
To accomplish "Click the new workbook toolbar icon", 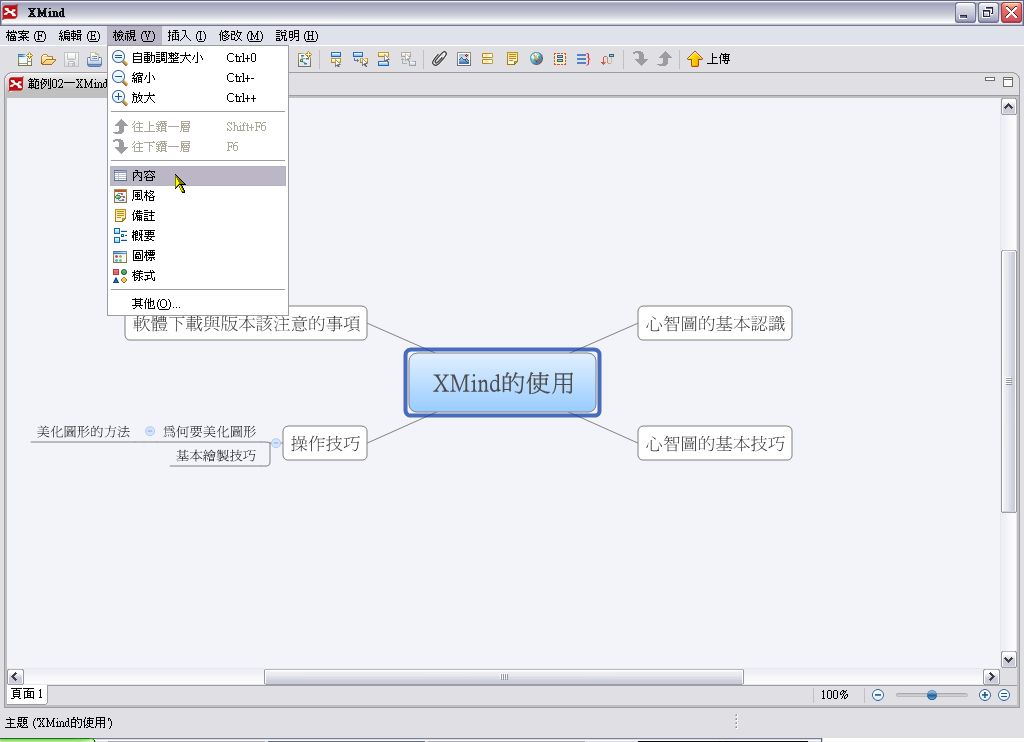I will pos(25,59).
